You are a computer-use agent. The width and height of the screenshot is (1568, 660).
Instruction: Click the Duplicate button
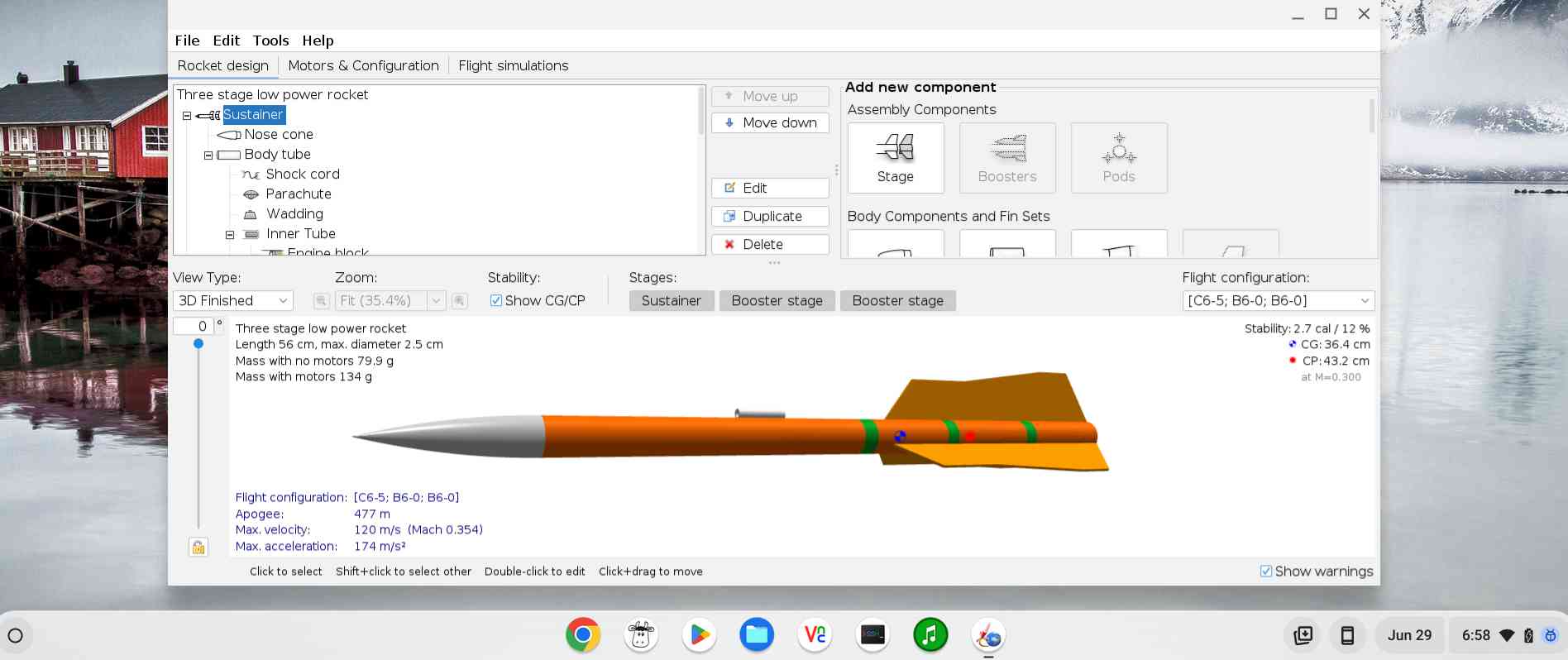pos(770,217)
